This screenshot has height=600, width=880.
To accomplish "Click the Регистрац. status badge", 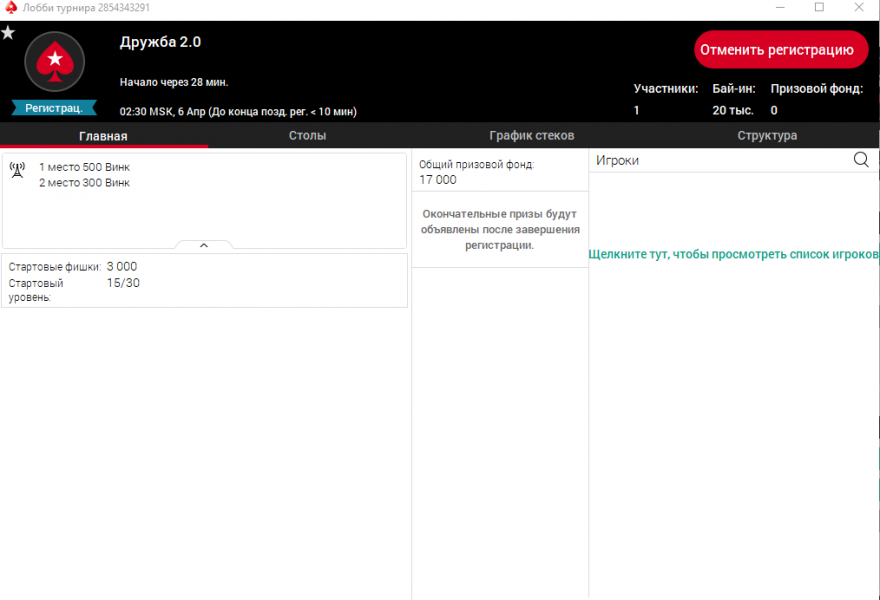I will 54,108.
